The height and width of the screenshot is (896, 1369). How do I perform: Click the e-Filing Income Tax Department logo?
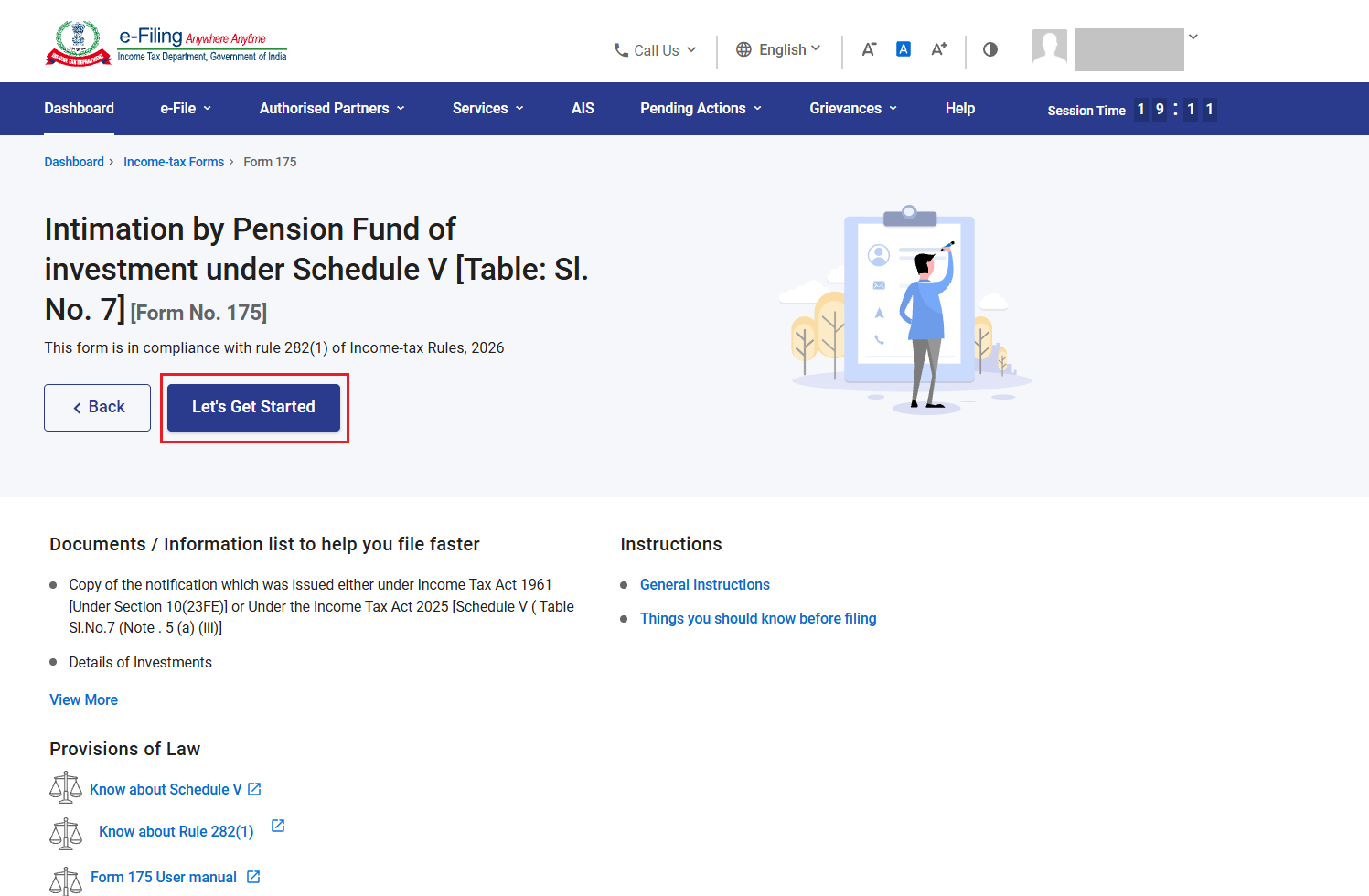166,44
